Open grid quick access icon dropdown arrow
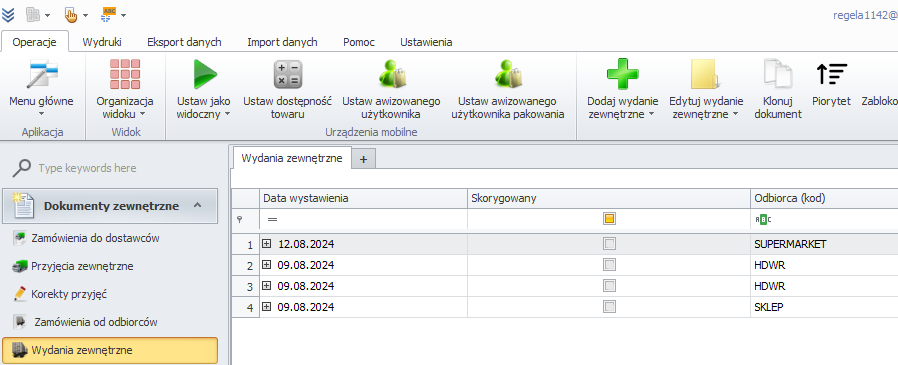This screenshot has height=365, width=898. click(47, 15)
